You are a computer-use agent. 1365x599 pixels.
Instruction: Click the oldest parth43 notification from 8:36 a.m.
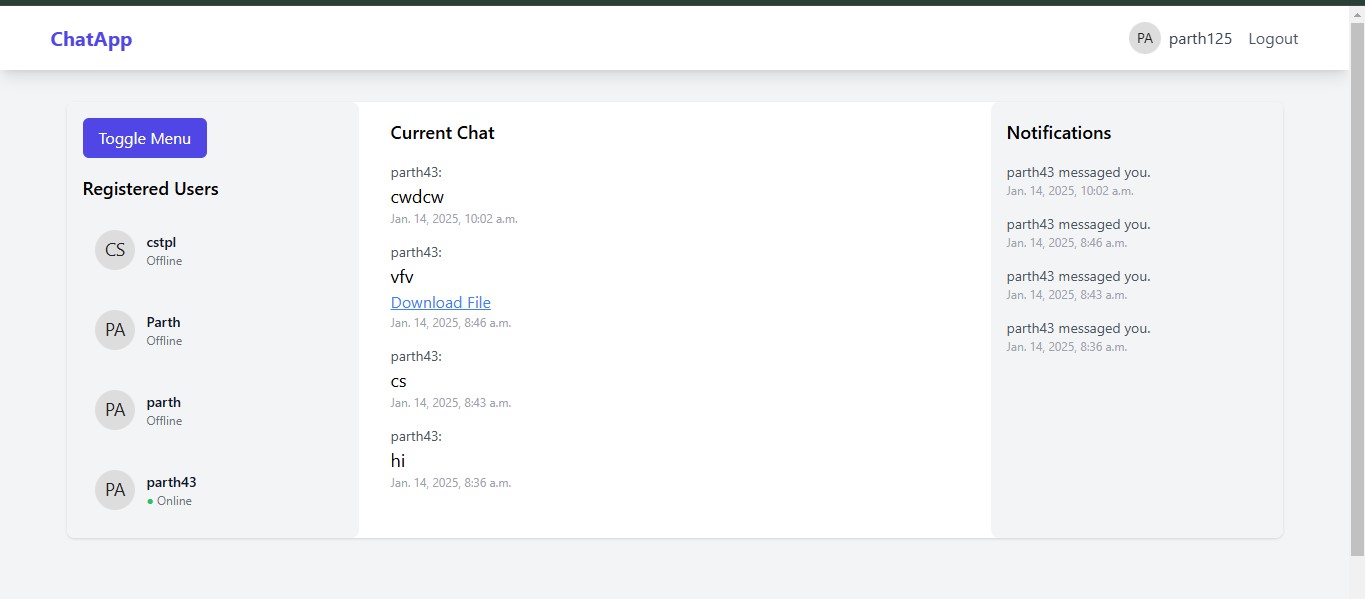1078,336
